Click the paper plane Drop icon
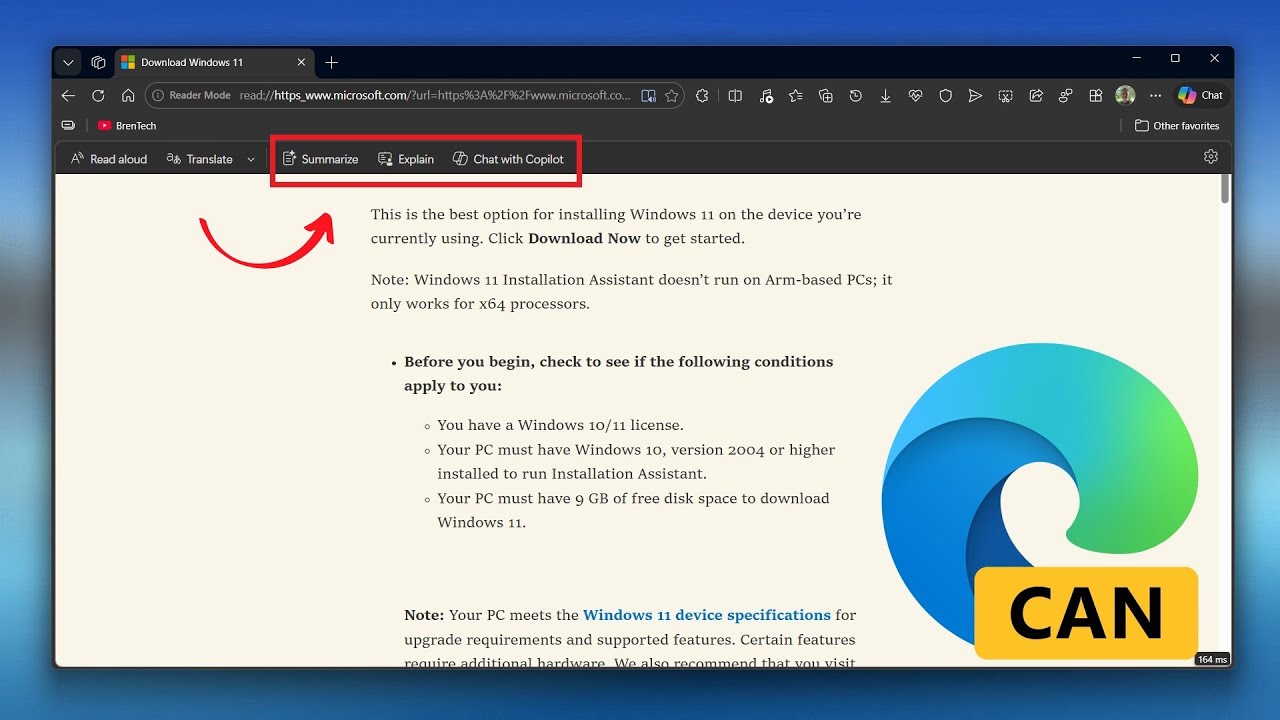The width and height of the screenshot is (1280, 720). click(x=975, y=96)
